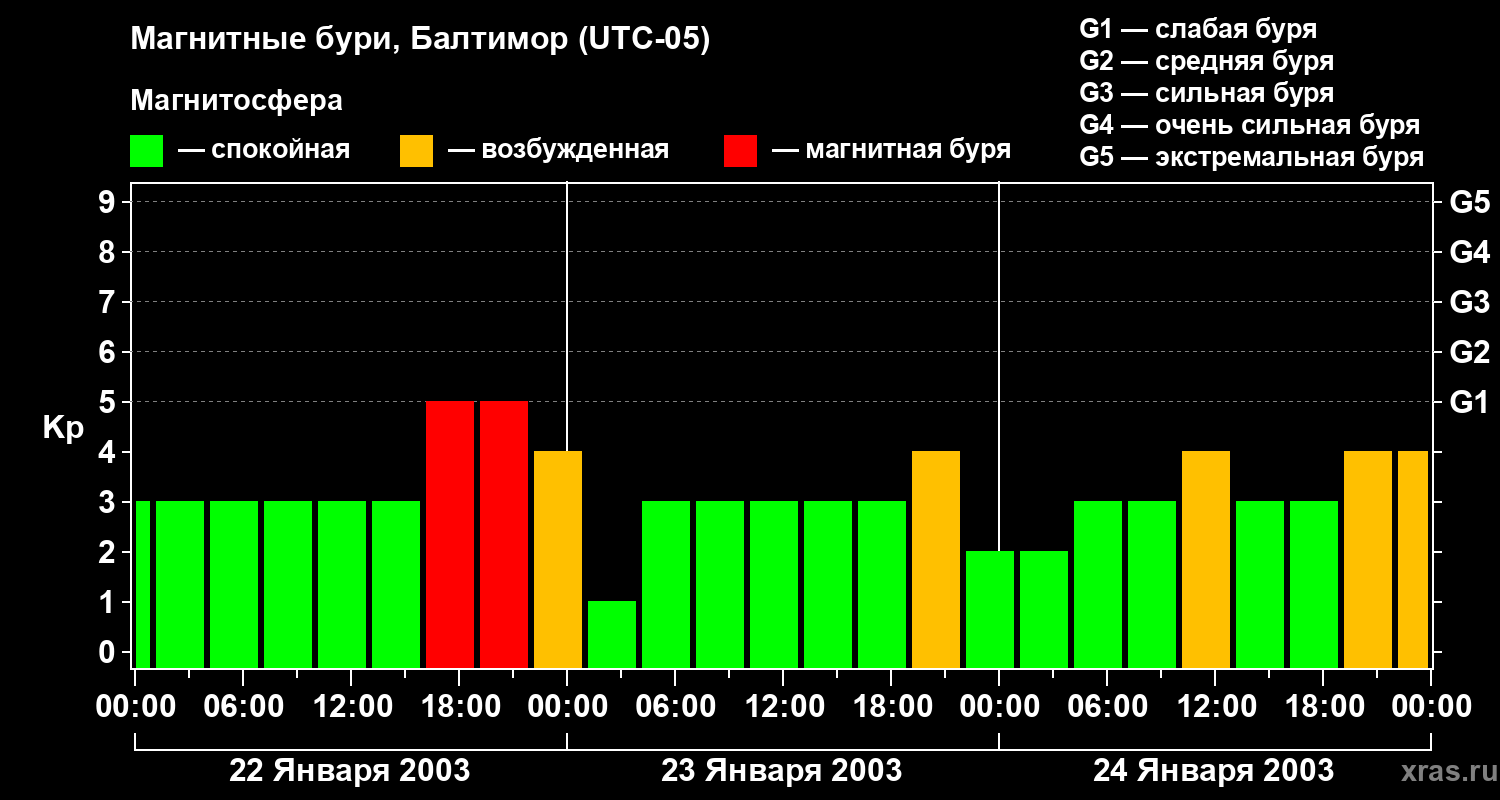1500x800 pixels.
Task: Click the 'G2' label on the right axis
Action: (x=1469, y=352)
